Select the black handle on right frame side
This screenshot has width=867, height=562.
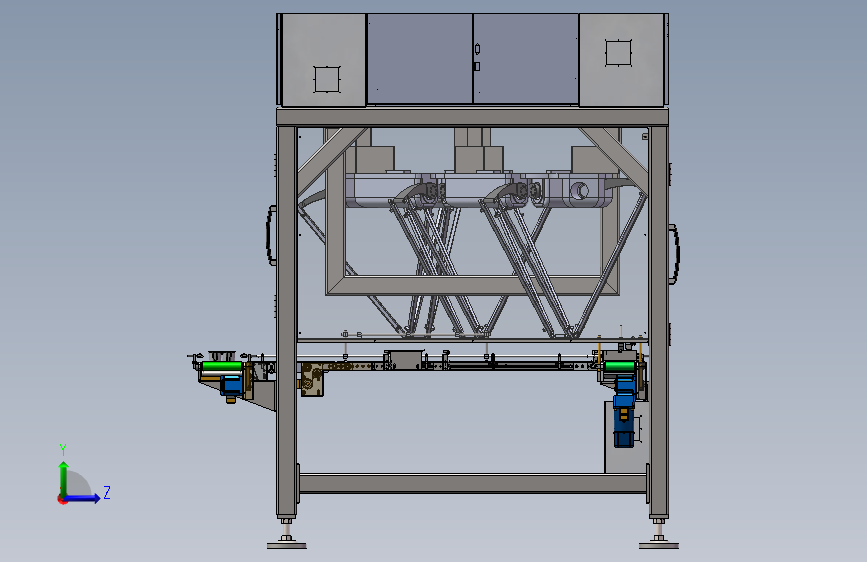pos(674,254)
